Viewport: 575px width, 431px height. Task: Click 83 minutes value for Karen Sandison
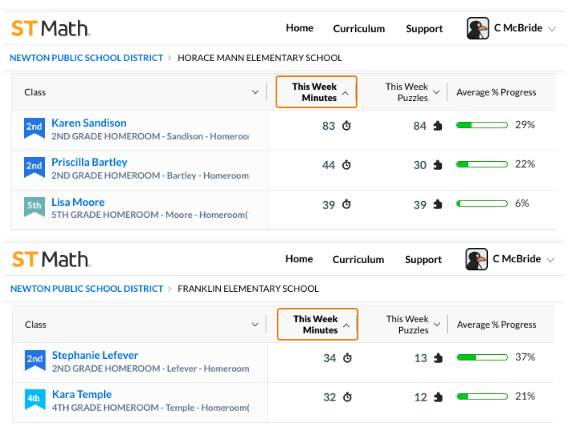[329, 126]
